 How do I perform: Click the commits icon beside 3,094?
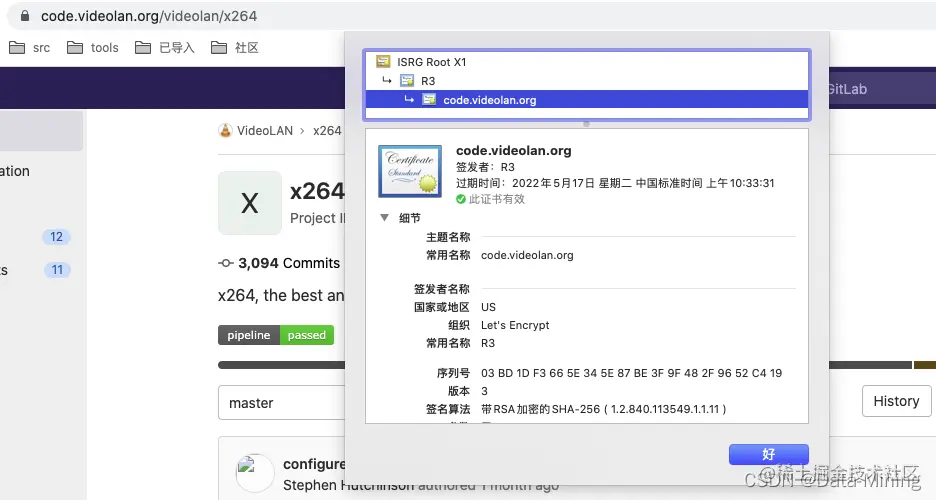[x=226, y=263]
